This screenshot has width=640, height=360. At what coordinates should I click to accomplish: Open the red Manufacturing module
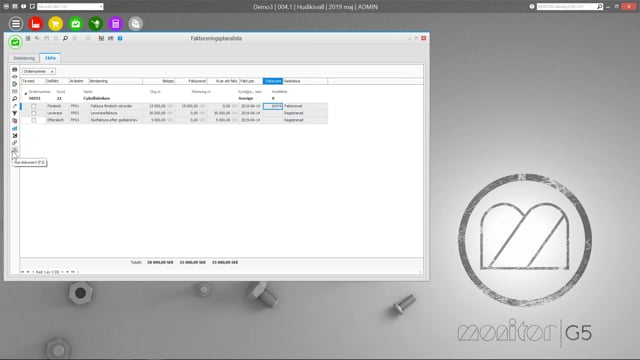click(x=36, y=24)
